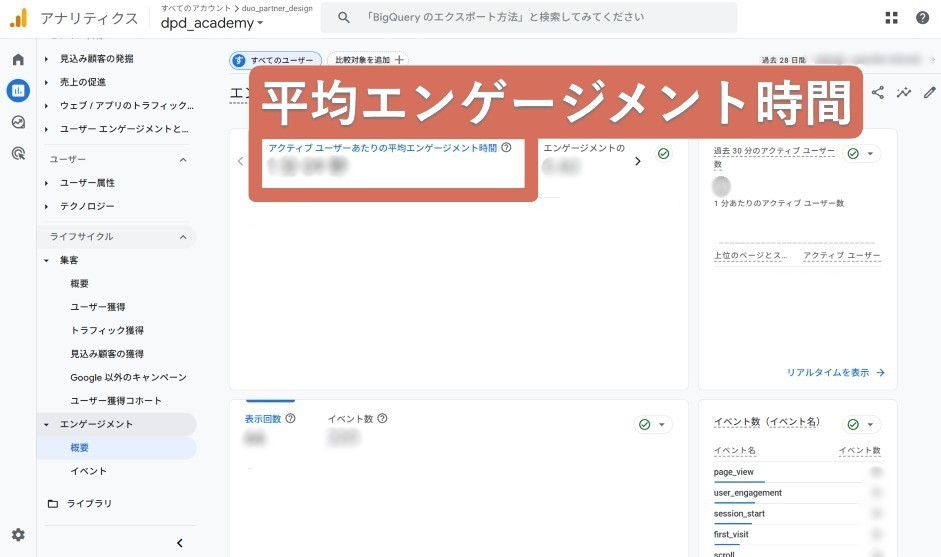941x557 pixels.
Task: Open the Home icon in left rail
Action: tap(18, 60)
